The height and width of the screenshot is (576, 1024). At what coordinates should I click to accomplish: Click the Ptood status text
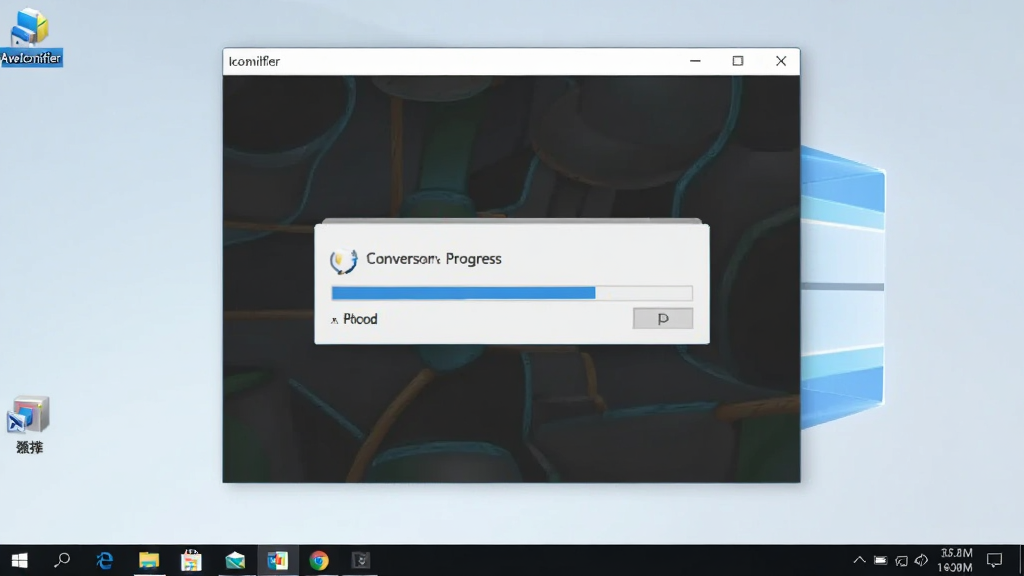(360, 319)
